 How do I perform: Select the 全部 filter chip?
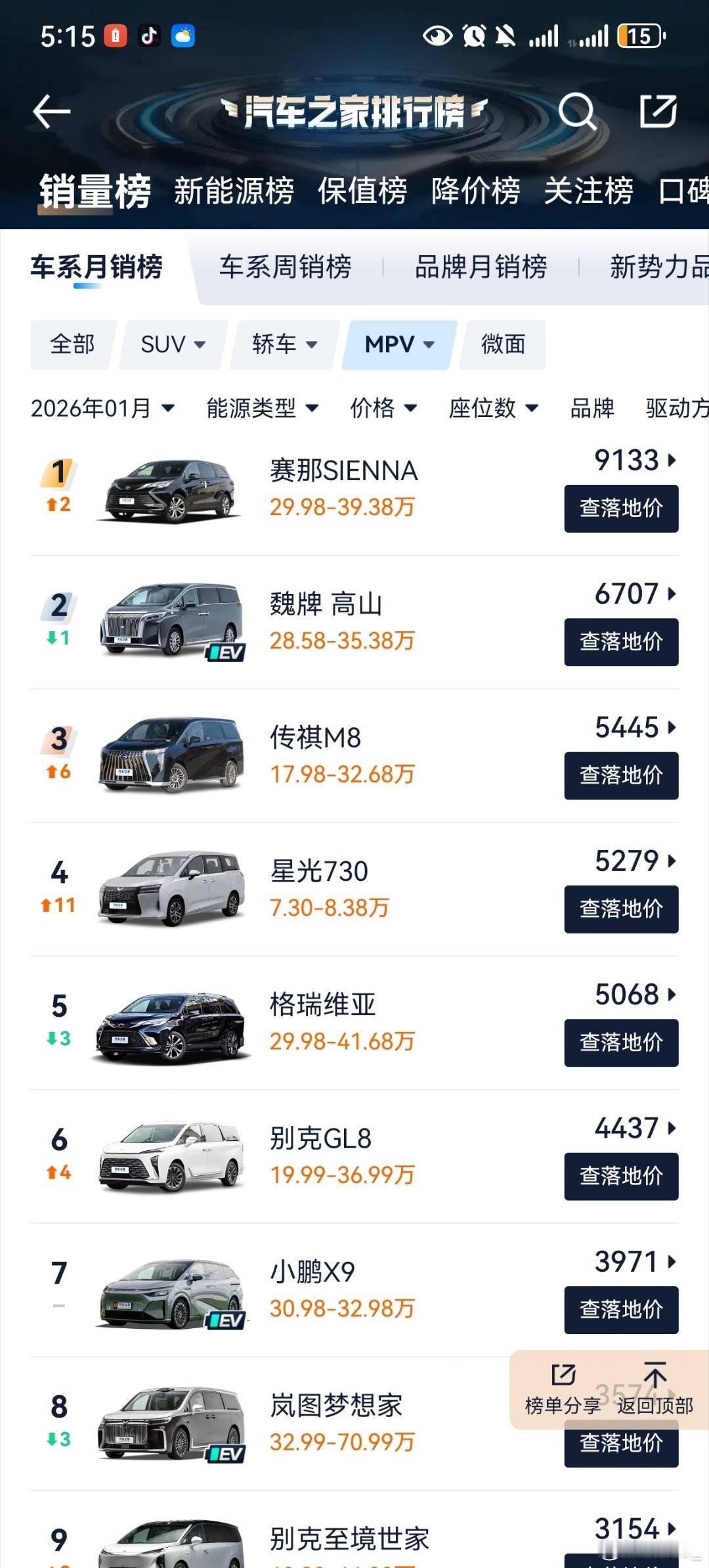(73, 345)
